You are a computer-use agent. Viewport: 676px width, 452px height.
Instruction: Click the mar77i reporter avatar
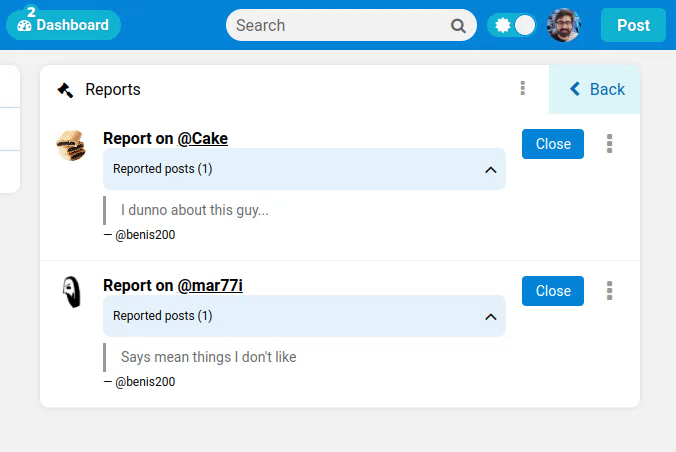pyautogui.click(x=71, y=292)
